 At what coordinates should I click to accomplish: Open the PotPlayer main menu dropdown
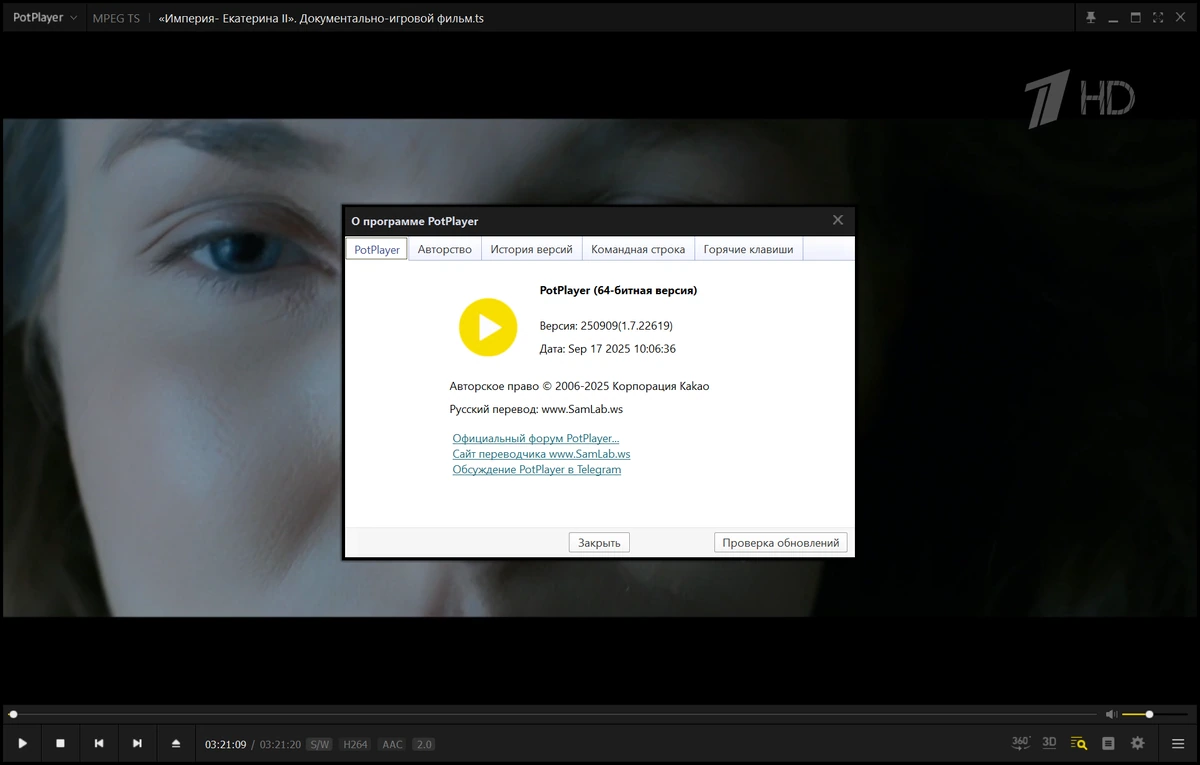tap(45, 18)
